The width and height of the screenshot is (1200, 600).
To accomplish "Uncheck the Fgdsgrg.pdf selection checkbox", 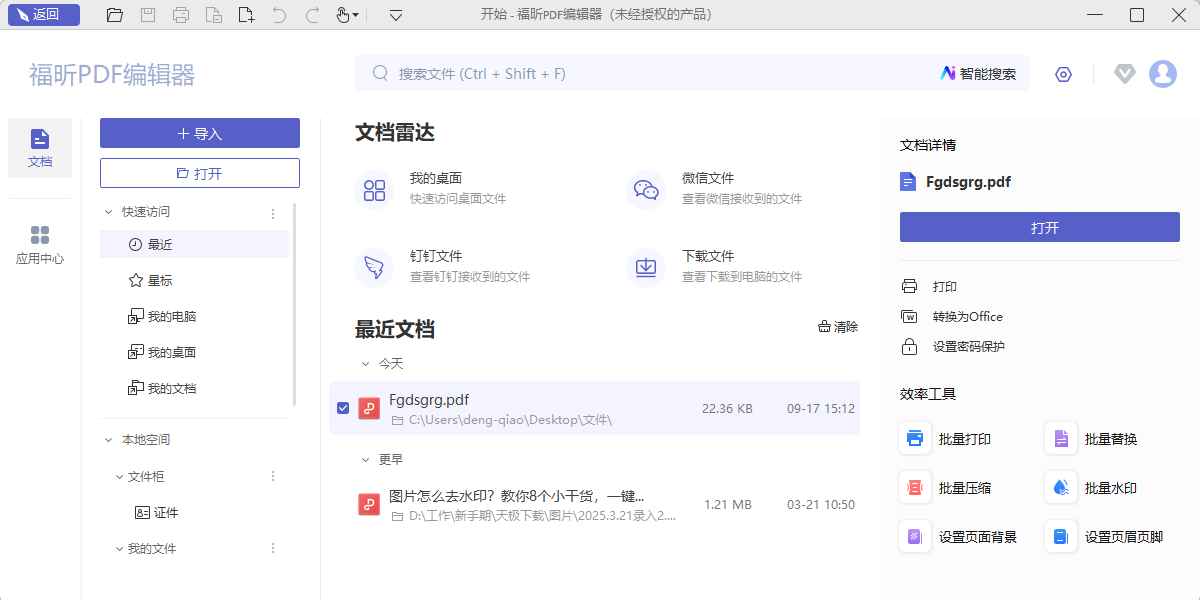I will coord(343,408).
